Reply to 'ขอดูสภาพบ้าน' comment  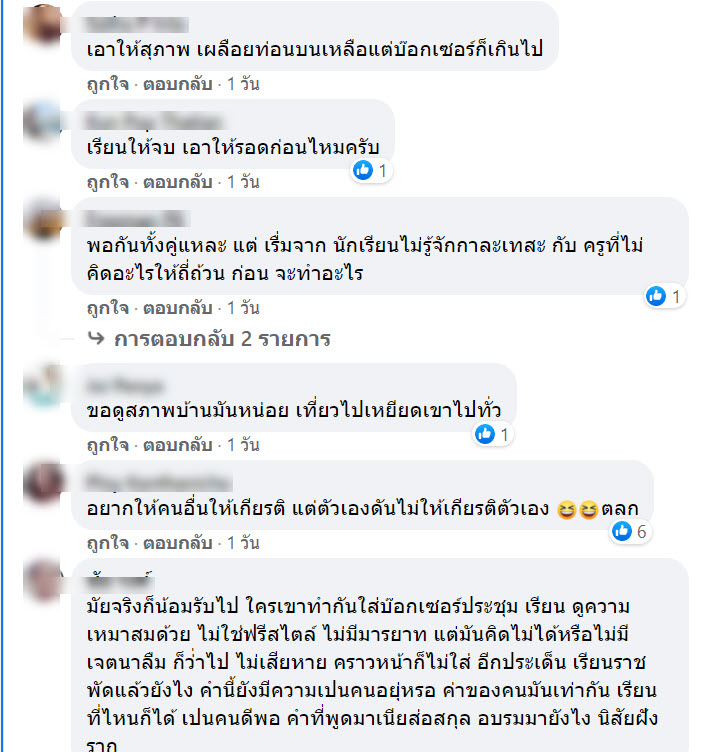[x=177, y=445]
